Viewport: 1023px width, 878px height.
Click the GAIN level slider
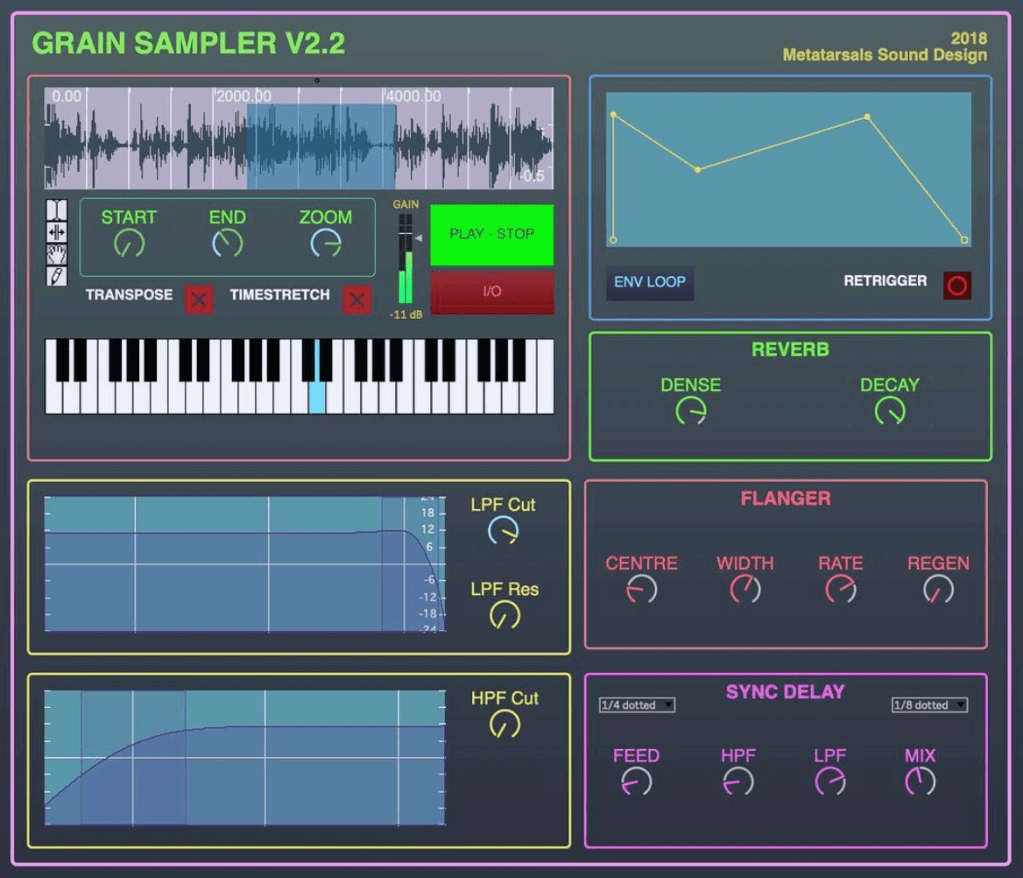tap(405, 260)
